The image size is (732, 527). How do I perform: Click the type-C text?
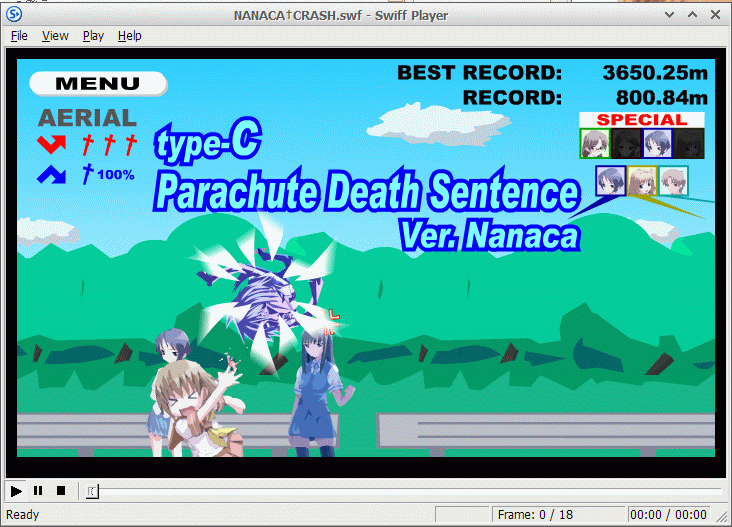[x=208, y=141]
